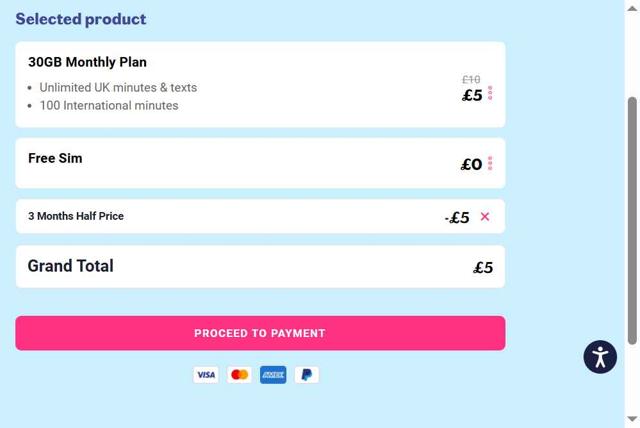Click the 100 International minutes bullet
The height and width of the screenshot is (428, 640).
coord(109,105)
